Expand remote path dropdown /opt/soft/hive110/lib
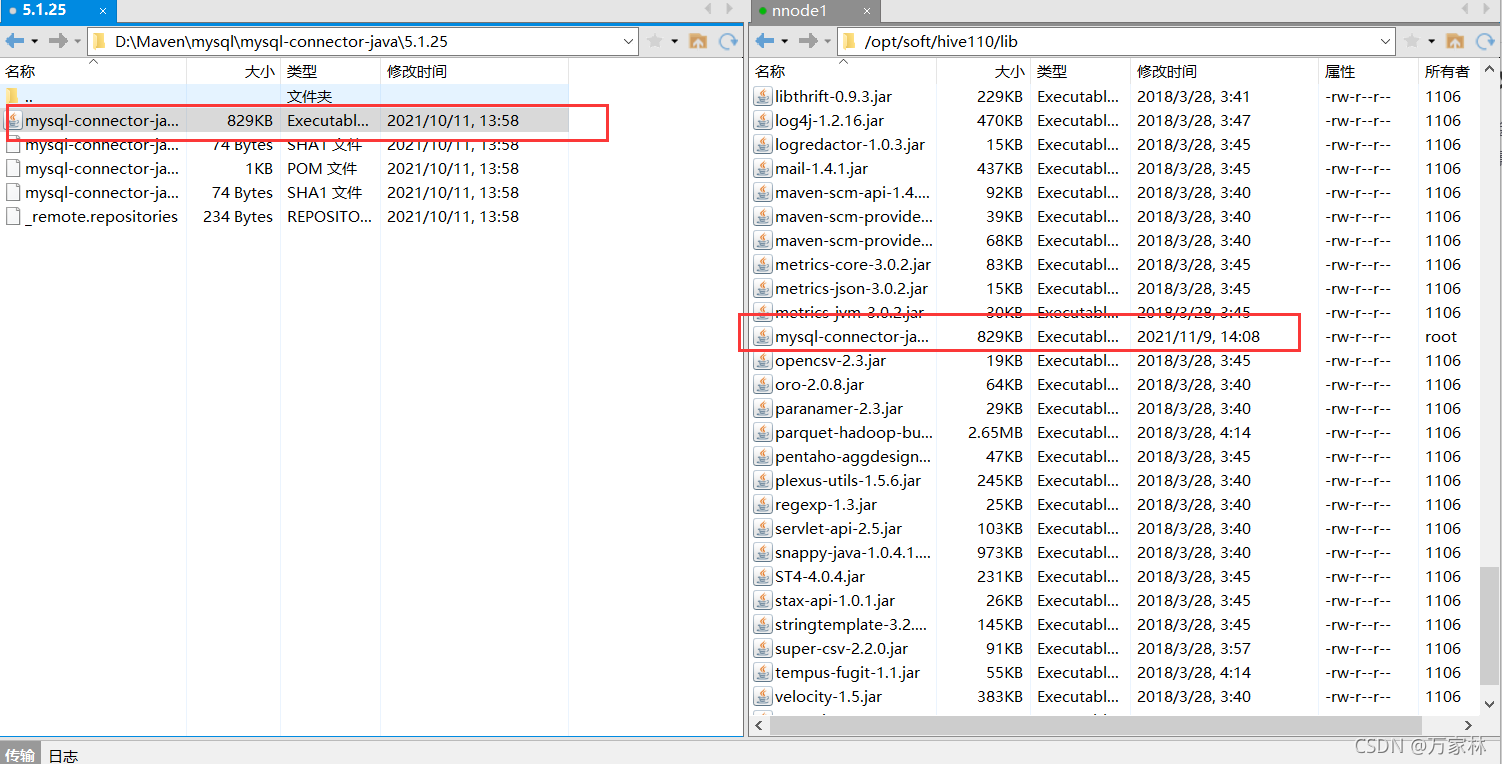This screenshot has height=764, width=1502. (x=1385, y=42)
